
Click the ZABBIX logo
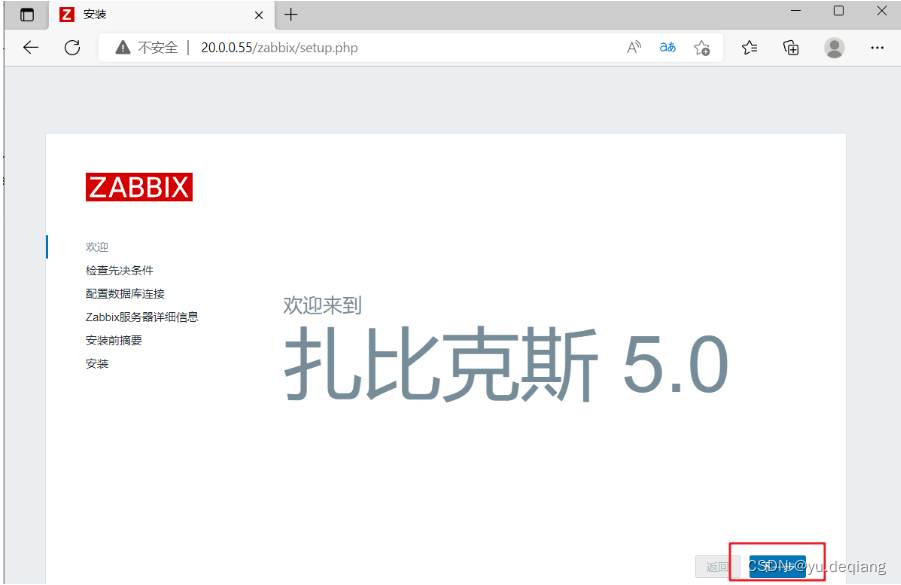[139, 187]
